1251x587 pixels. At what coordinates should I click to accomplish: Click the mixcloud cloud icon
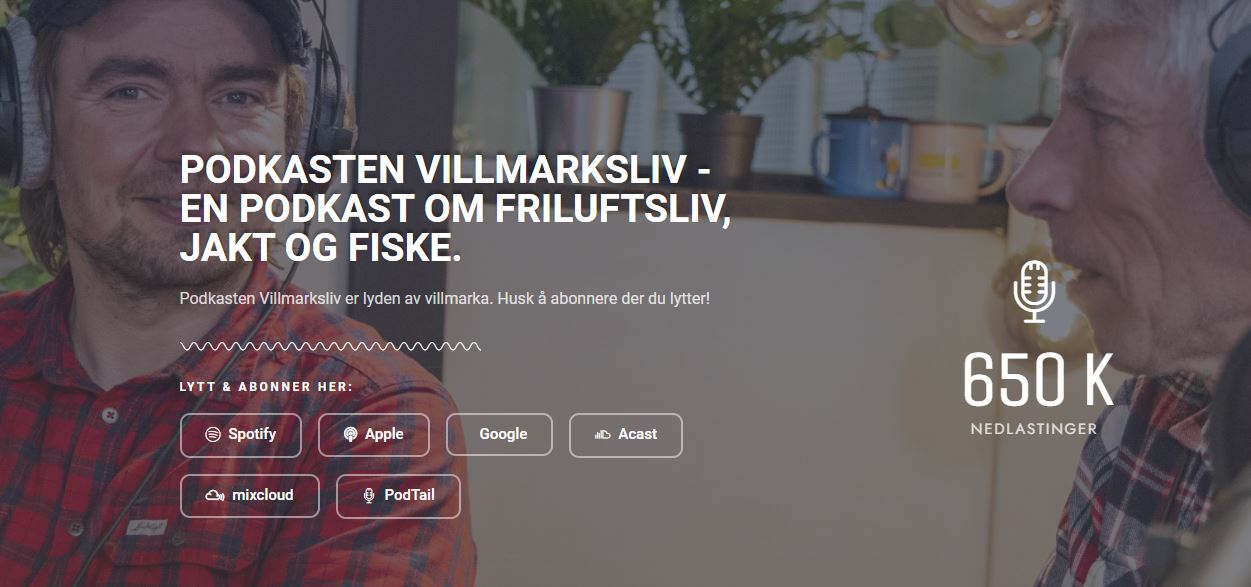click(214, 496)
